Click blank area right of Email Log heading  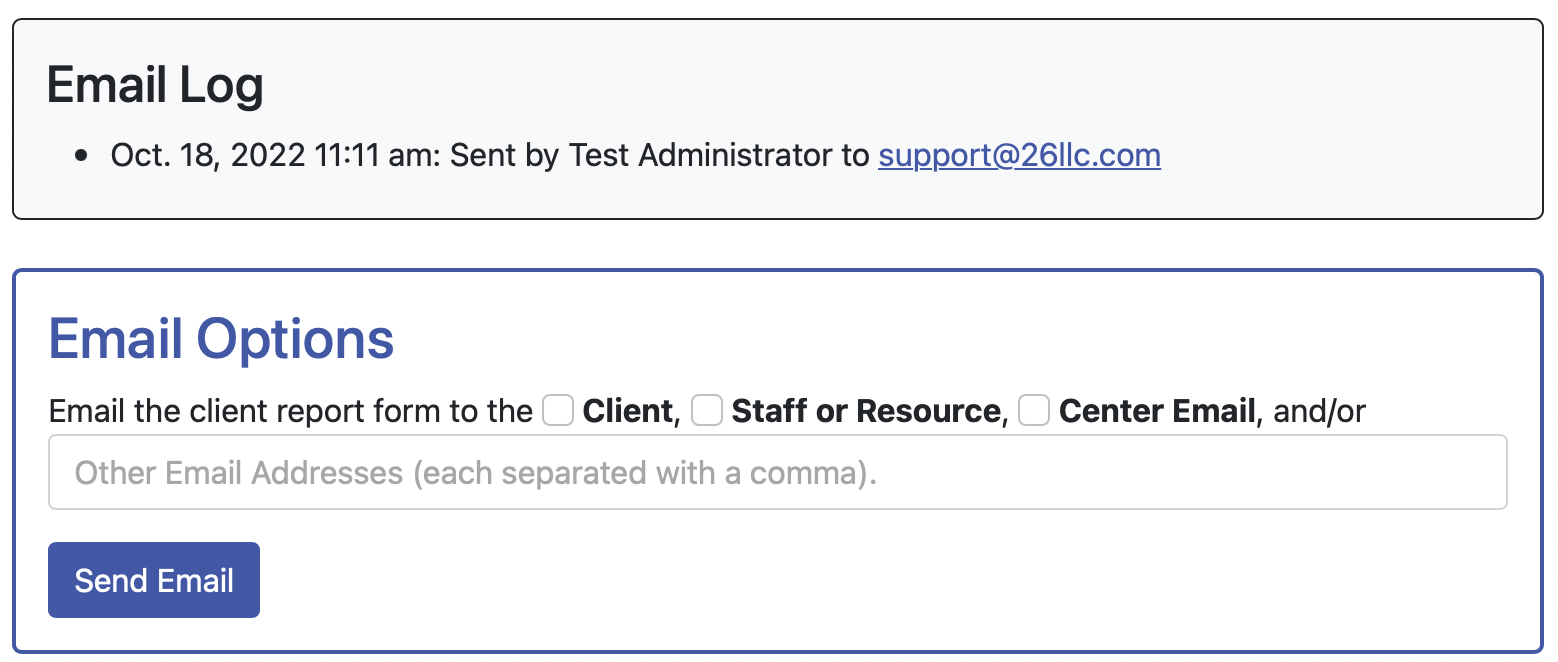coord(800,85)
